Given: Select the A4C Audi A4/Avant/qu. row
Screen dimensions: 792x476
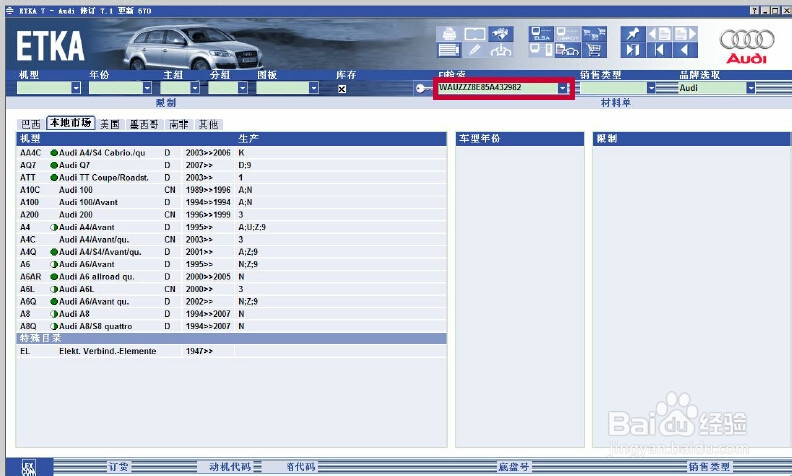Looking at the screenshot, I should pyautogui.click(x=231, y=240).
